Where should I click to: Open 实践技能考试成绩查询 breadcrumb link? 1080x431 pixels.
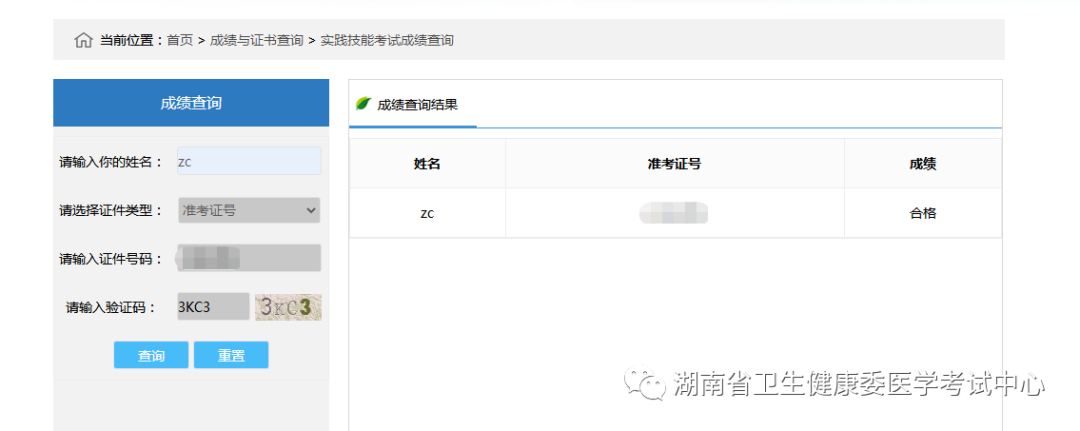pyautogui.click(x=387, y=41)
